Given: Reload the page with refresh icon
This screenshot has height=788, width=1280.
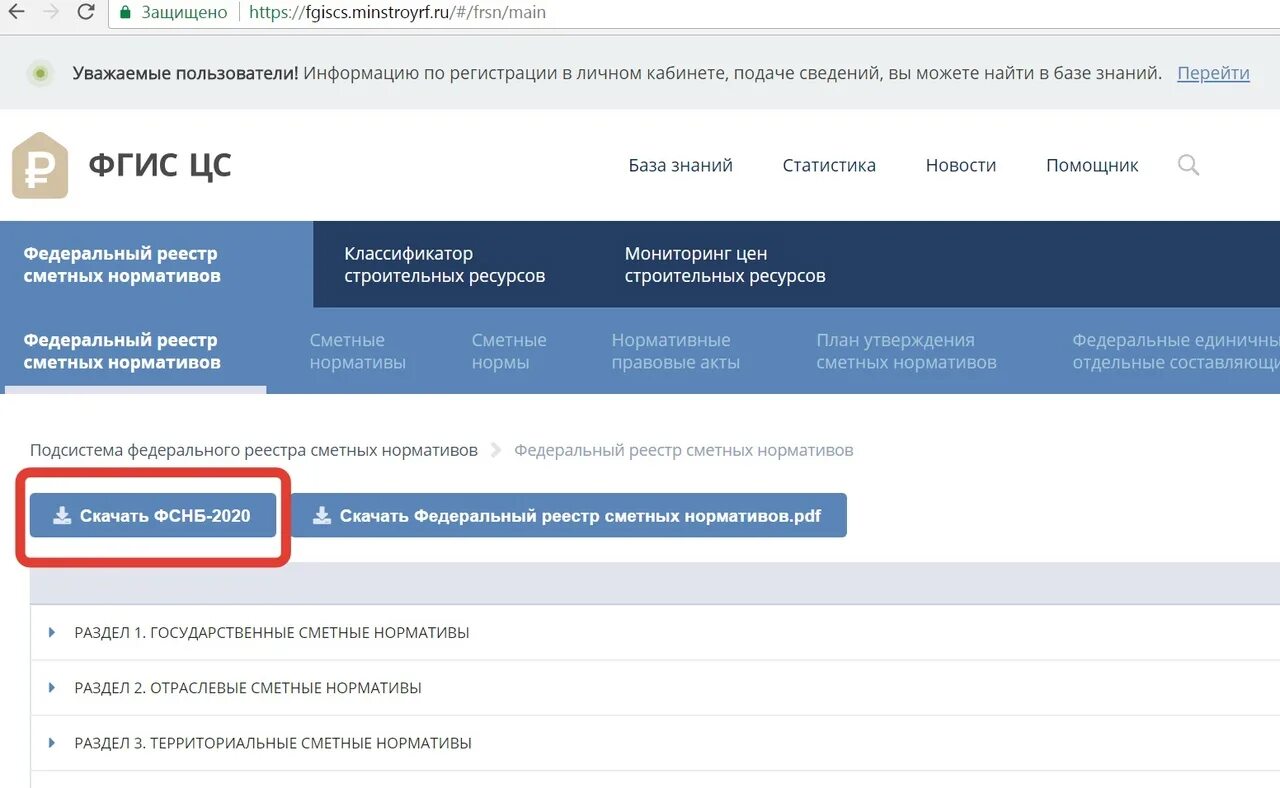Looking at the screenshot, I should click(x=86, y=12).
